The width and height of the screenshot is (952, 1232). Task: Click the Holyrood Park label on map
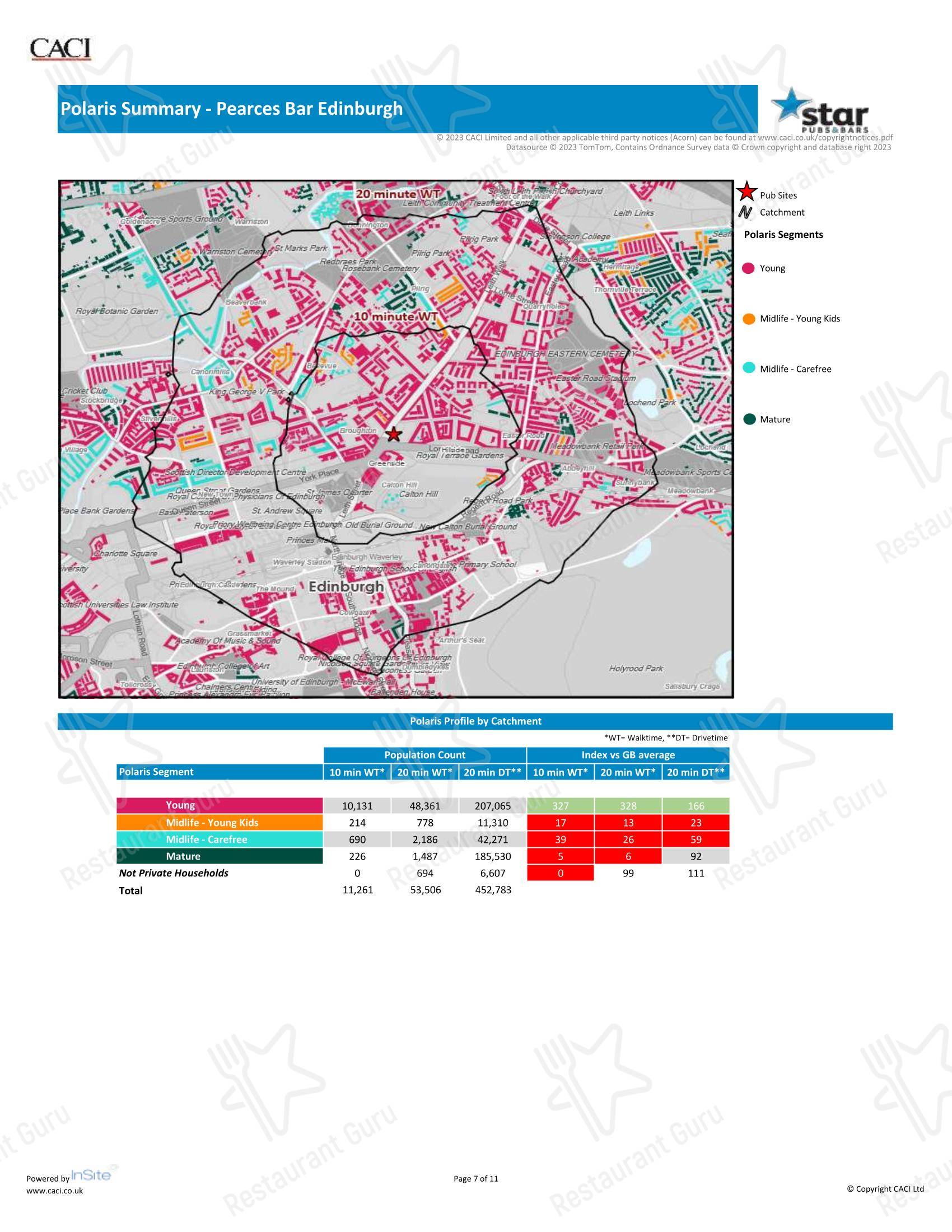(x=636, y=669)
